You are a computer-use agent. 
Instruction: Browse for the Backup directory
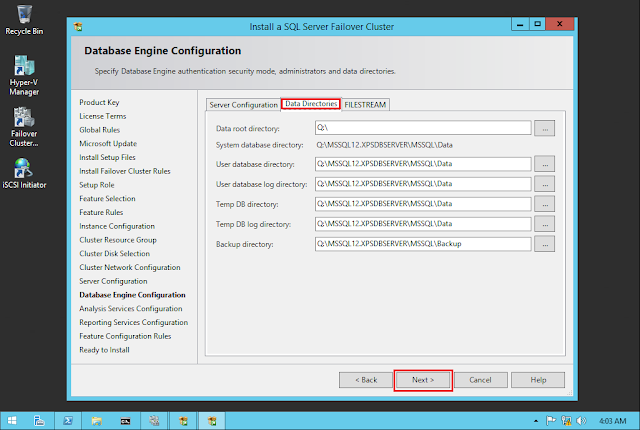coord(545,244)
